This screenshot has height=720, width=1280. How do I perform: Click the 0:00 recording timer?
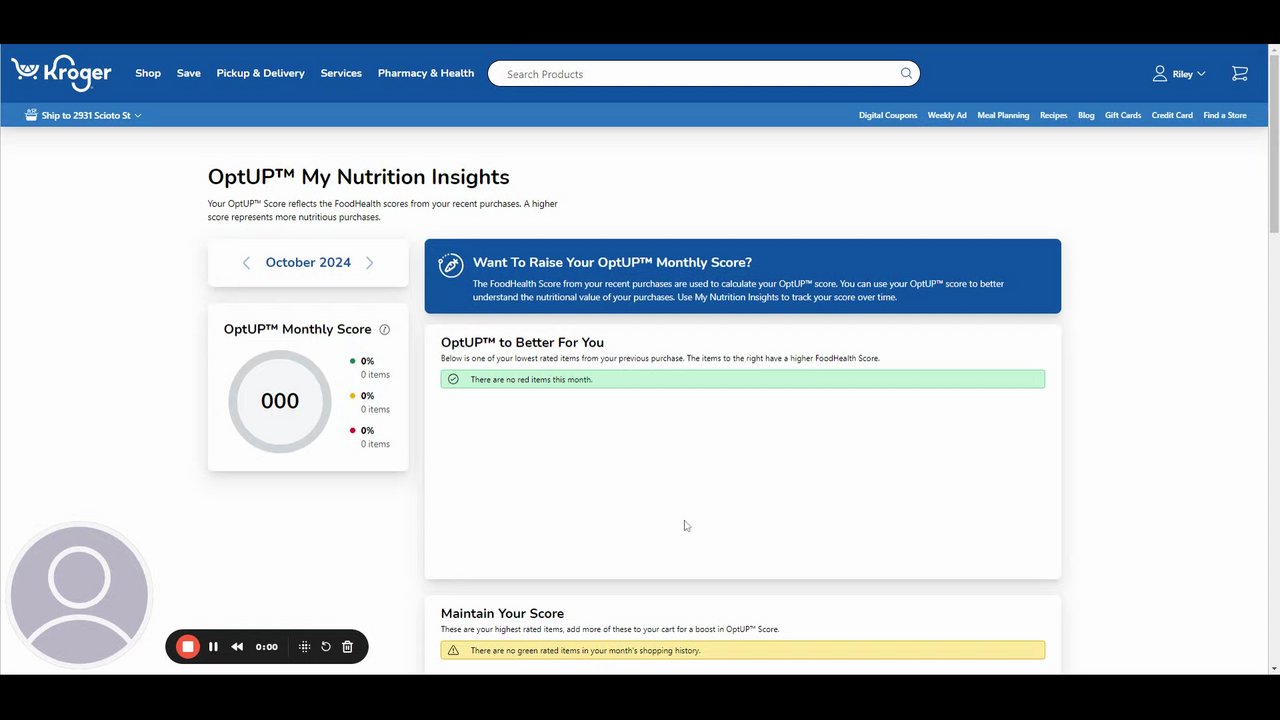pyautogui.click(x=266, y=647)
